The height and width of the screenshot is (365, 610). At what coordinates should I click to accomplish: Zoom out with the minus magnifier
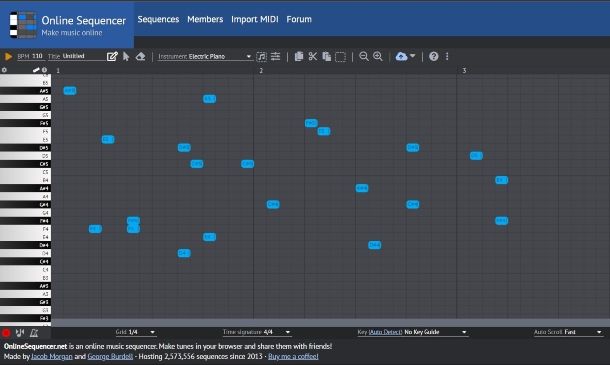[x=364, y=56]
